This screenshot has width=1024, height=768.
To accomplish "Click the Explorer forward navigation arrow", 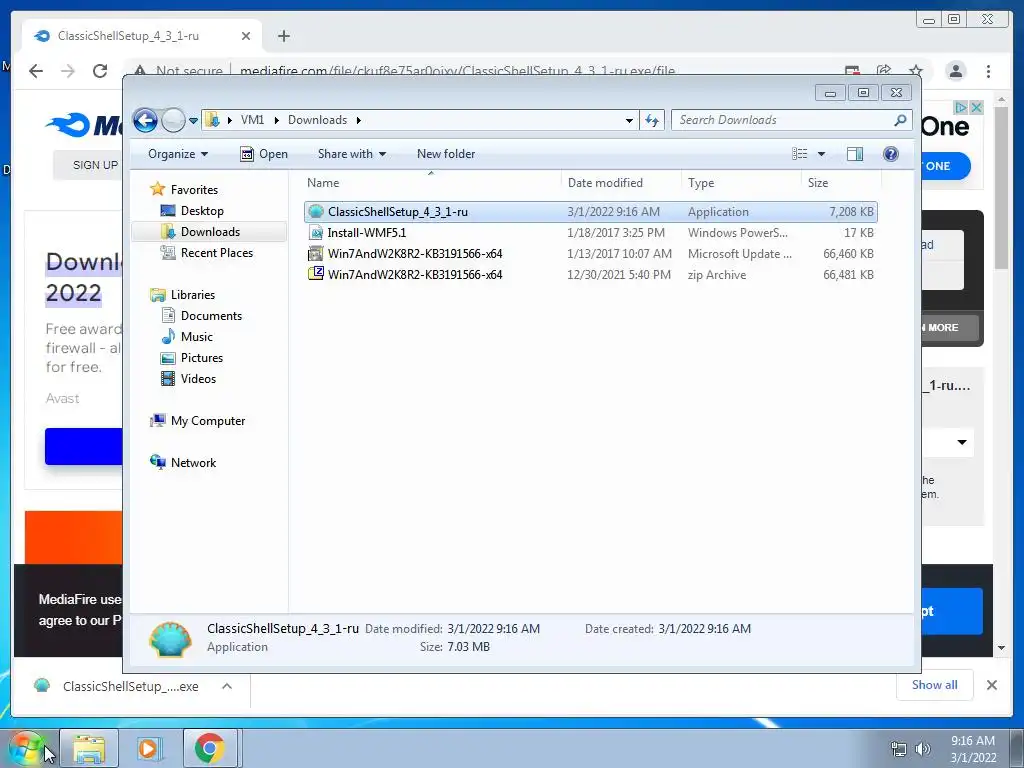I will pyautogui.click(x=173, y=120).
